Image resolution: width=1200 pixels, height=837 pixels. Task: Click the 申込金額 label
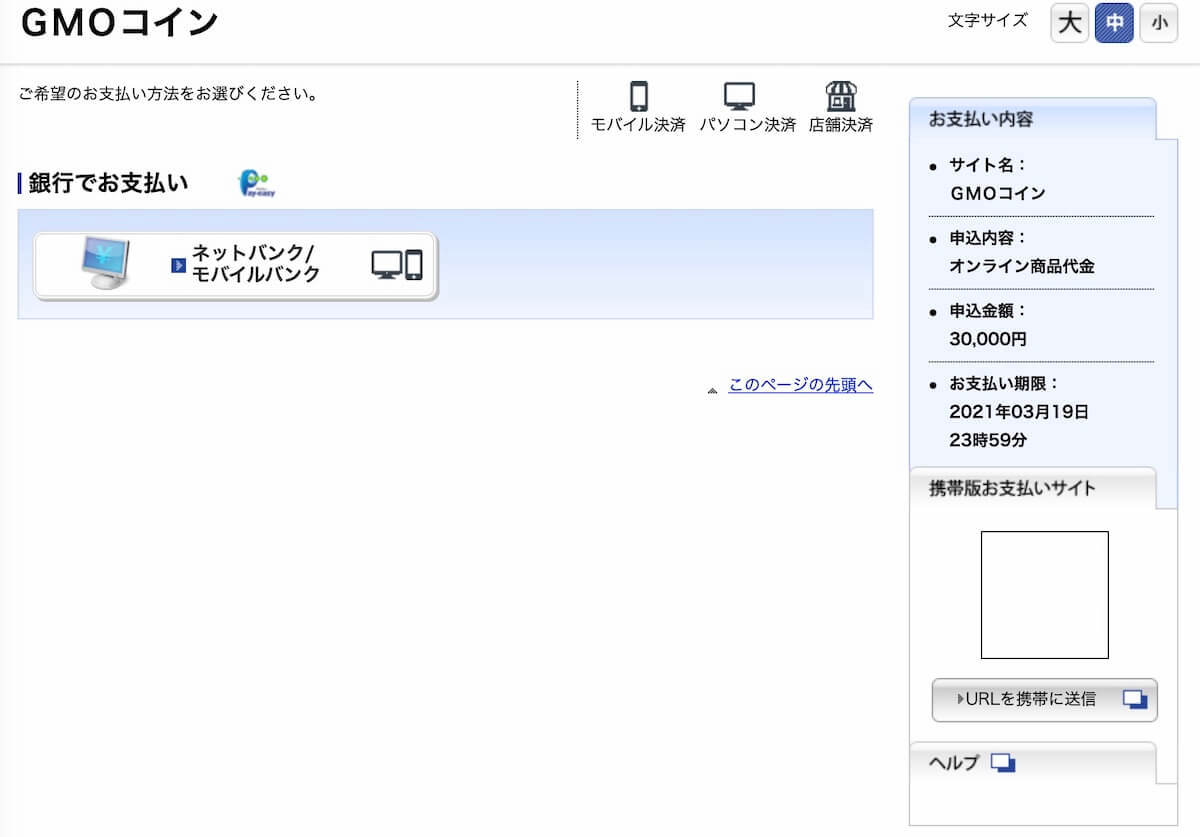(x=988, y=311)
